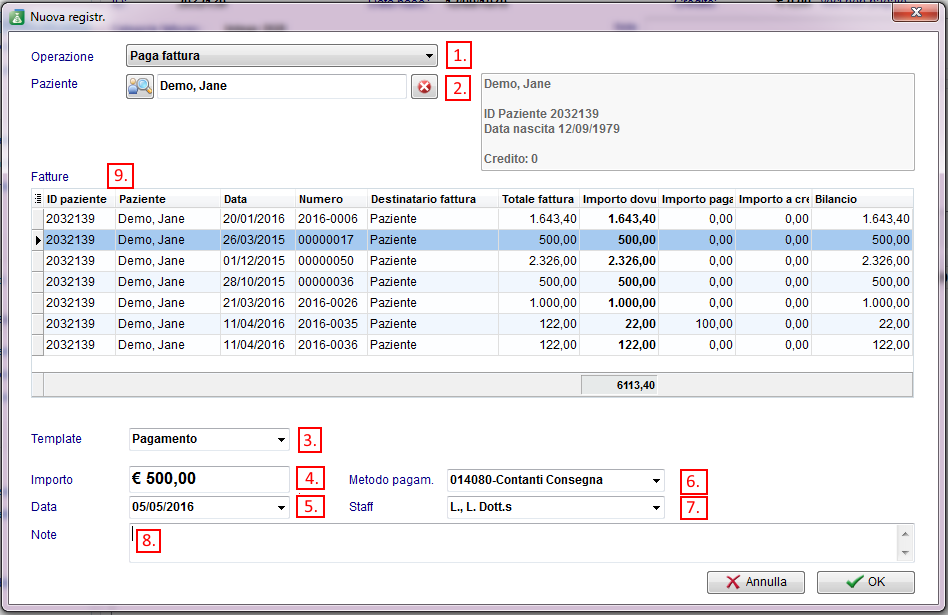The width and height of the screenshot is (948, 615).
Task: Close the Nuova registr. window
Action: click(x=915, y=12)
